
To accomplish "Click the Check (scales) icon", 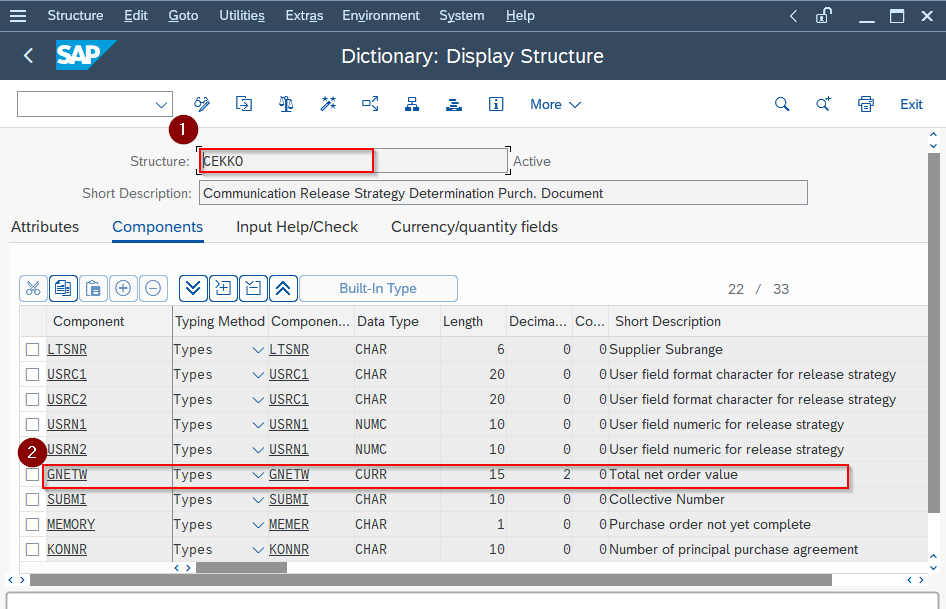I will (x=286, y=104).
